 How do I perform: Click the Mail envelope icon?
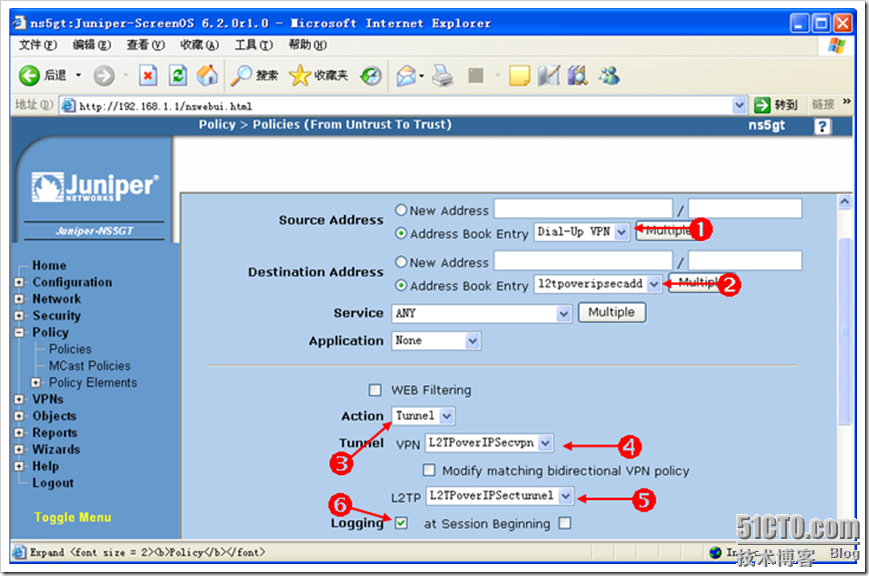click(406, 75)
